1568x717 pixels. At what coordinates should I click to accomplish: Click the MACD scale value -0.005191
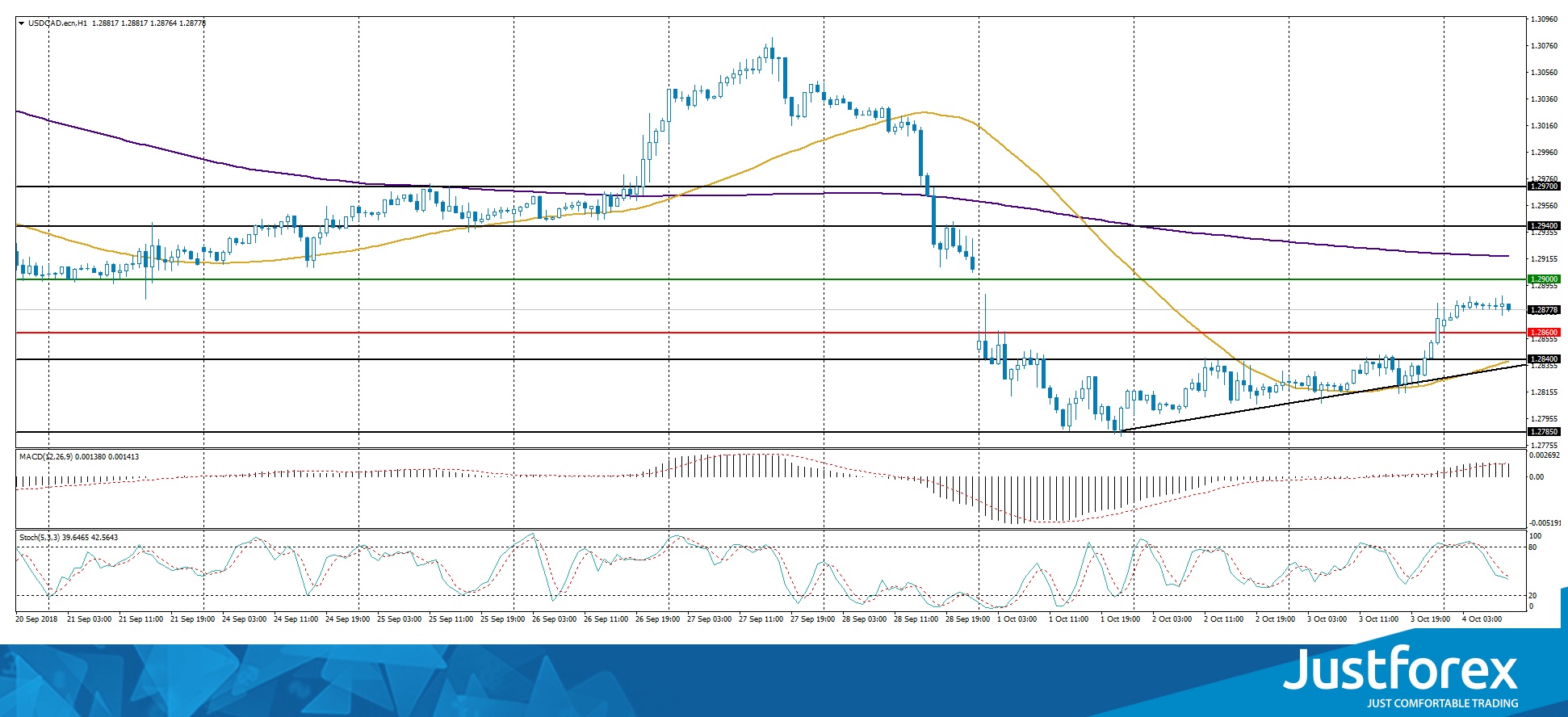point(1545,523)
